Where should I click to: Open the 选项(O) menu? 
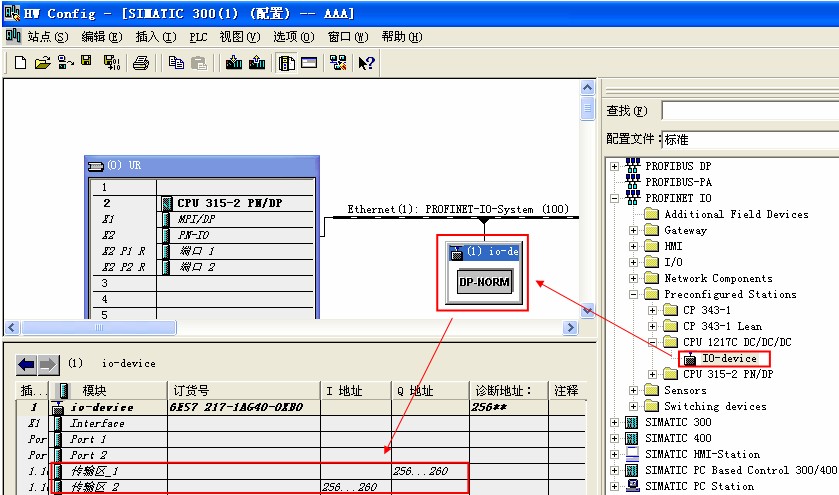294,37
